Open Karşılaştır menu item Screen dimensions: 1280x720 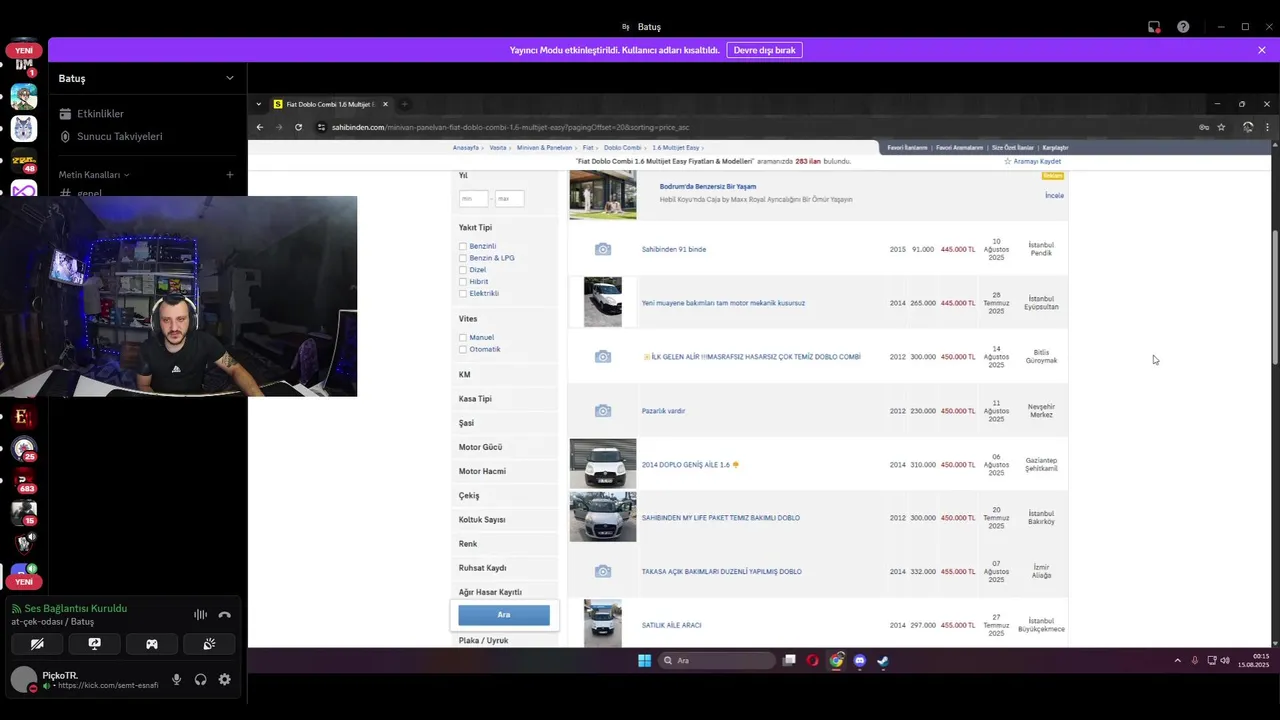click(1055, 148)
